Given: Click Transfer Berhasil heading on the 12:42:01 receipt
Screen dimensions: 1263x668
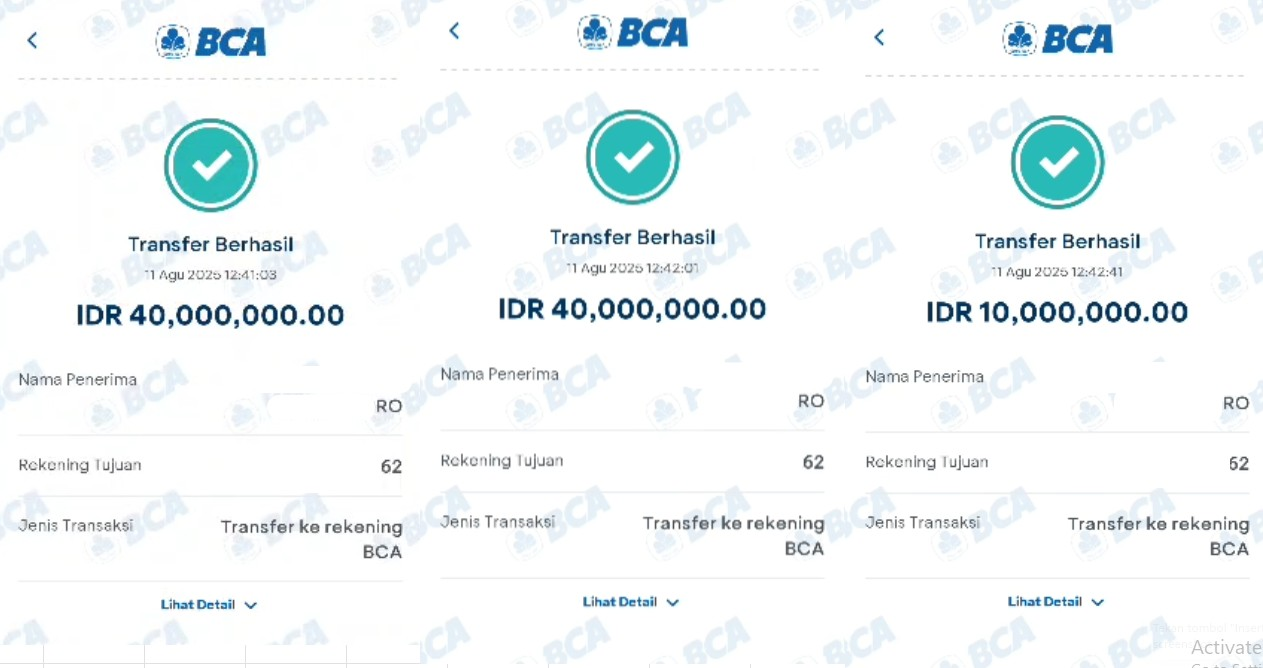Looking at the screenshot, I should point(633,237).
